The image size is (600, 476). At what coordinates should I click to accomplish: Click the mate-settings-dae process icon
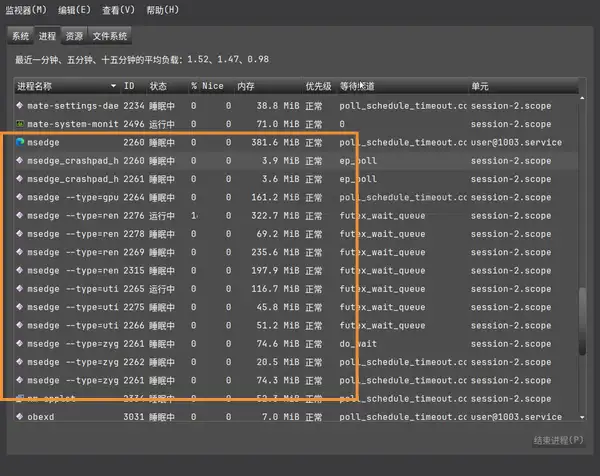coord(20,105)
